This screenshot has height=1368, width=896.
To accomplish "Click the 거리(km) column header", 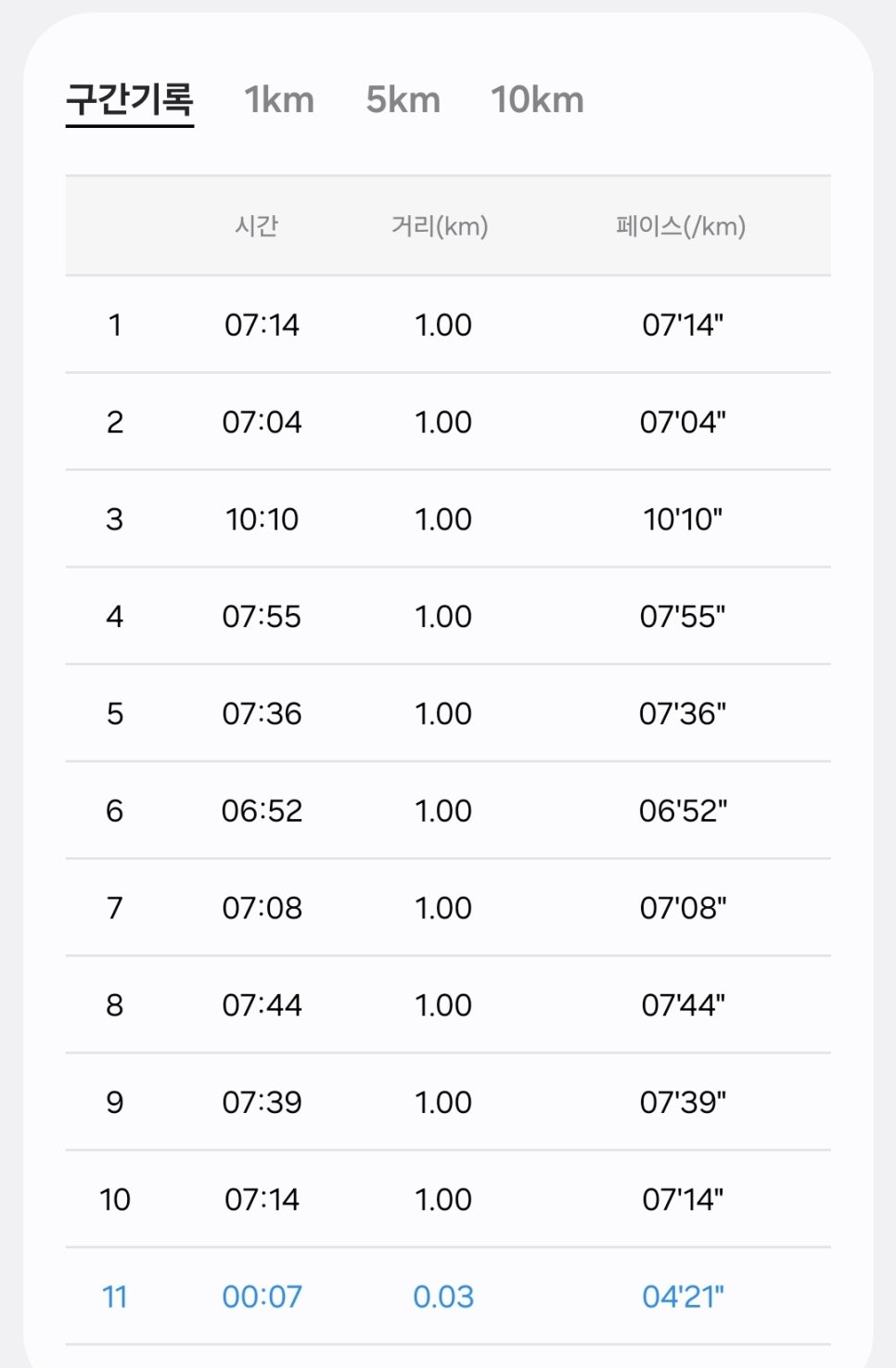I will (x=440, y=226).
